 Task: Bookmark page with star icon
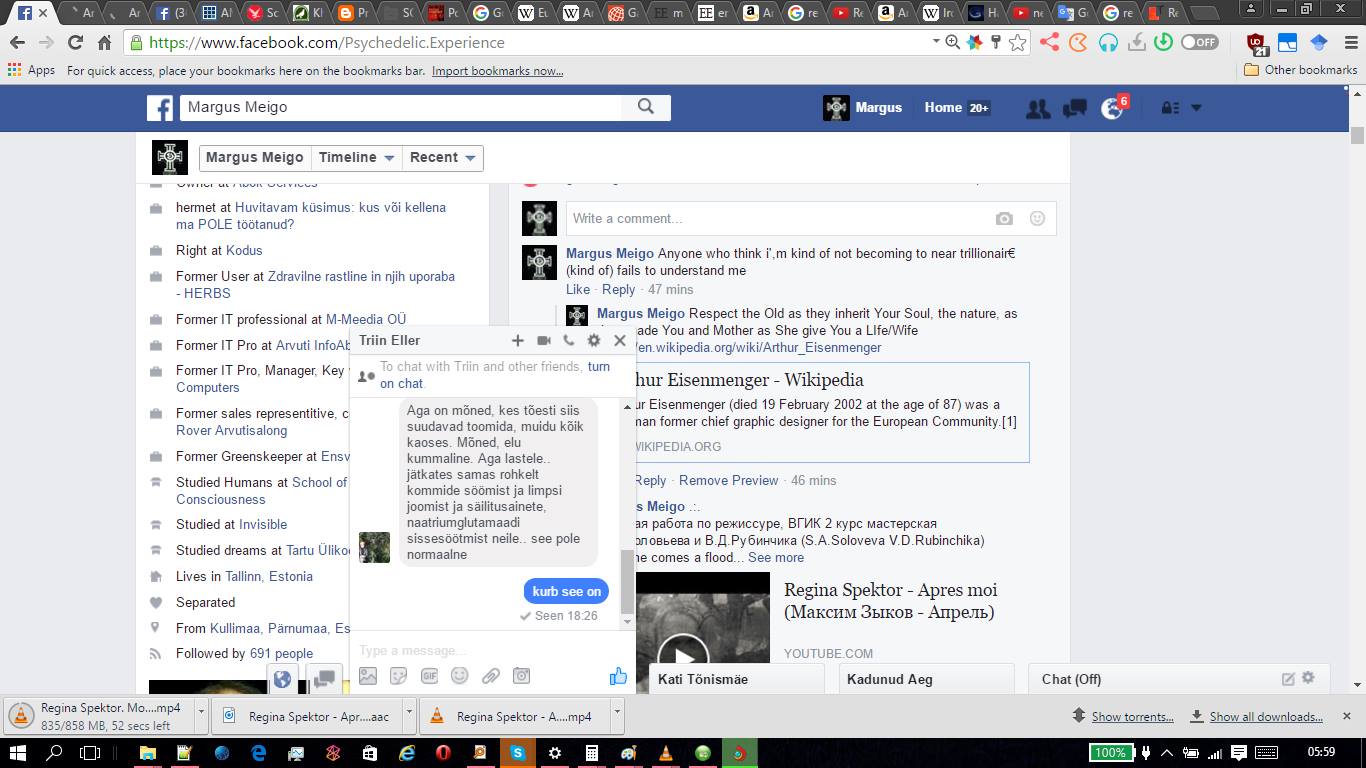point(1017,42)
